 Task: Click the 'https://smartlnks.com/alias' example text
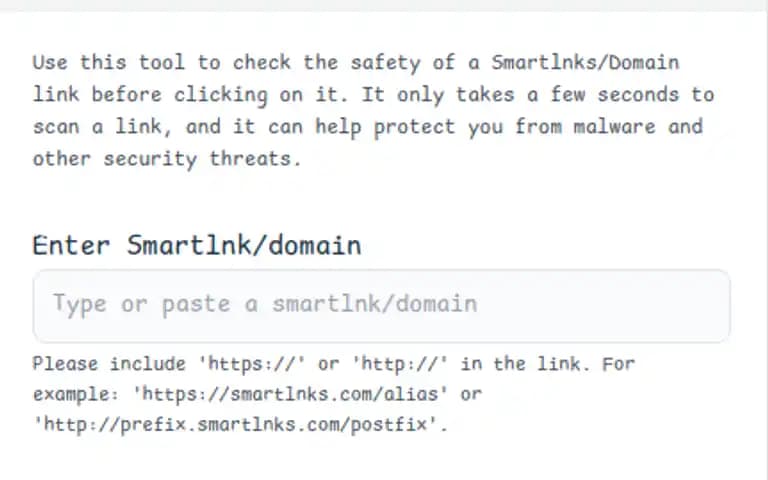coord(290,394)
